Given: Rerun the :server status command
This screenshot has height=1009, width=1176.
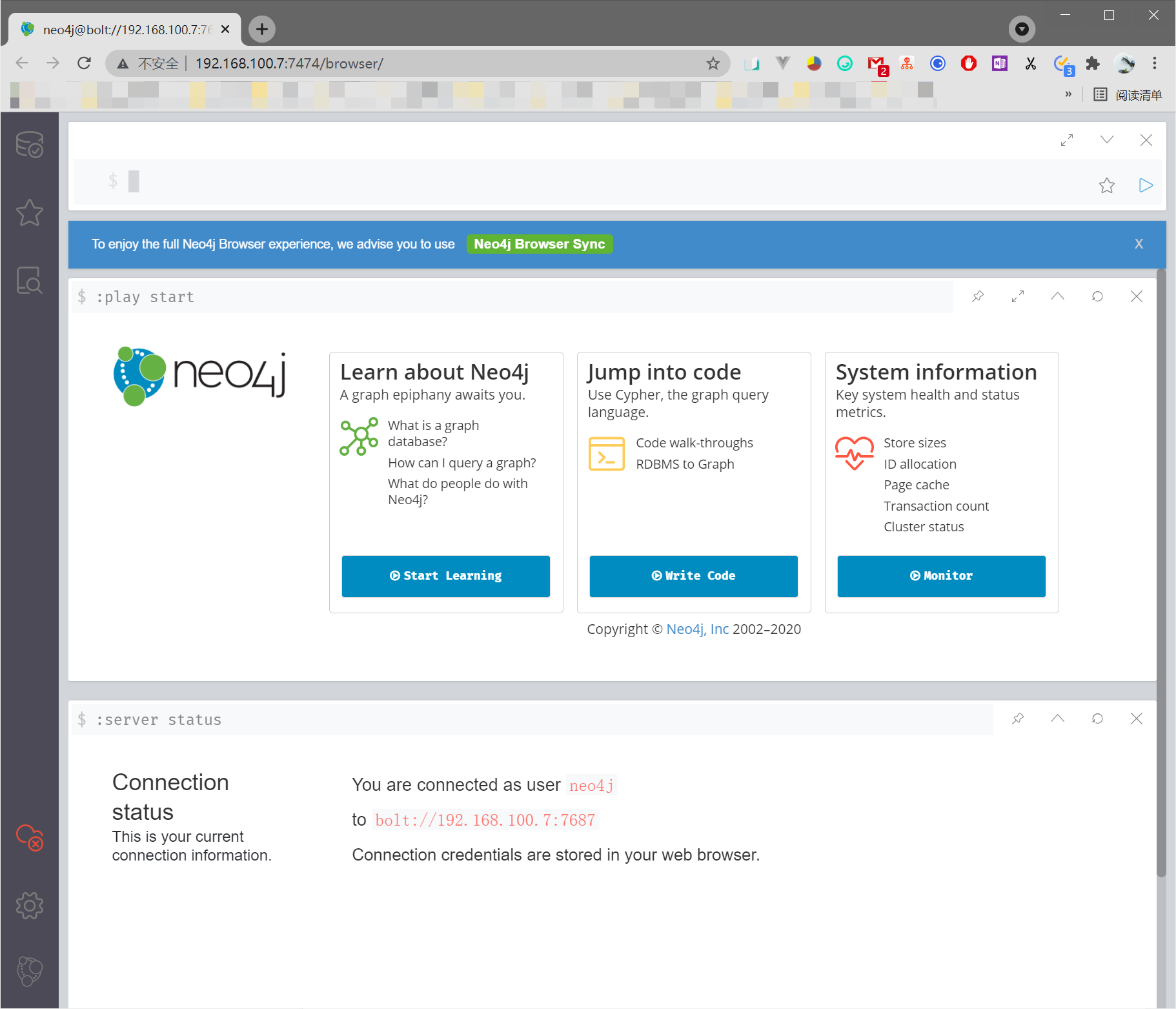Looking at the screenshot, I should (x=1097, y=719).
